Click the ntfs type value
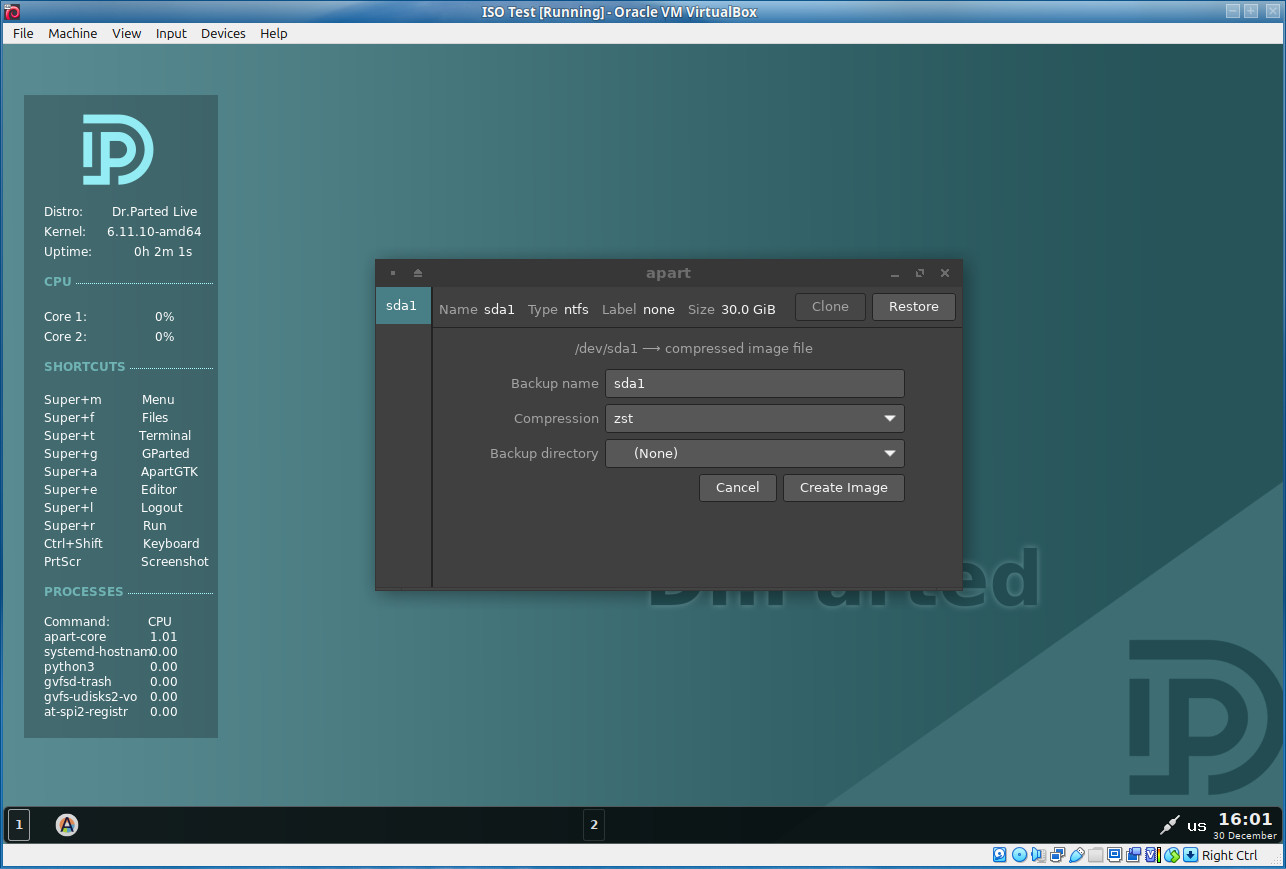Screen dimensions: 1286x869 pos(576,310)
